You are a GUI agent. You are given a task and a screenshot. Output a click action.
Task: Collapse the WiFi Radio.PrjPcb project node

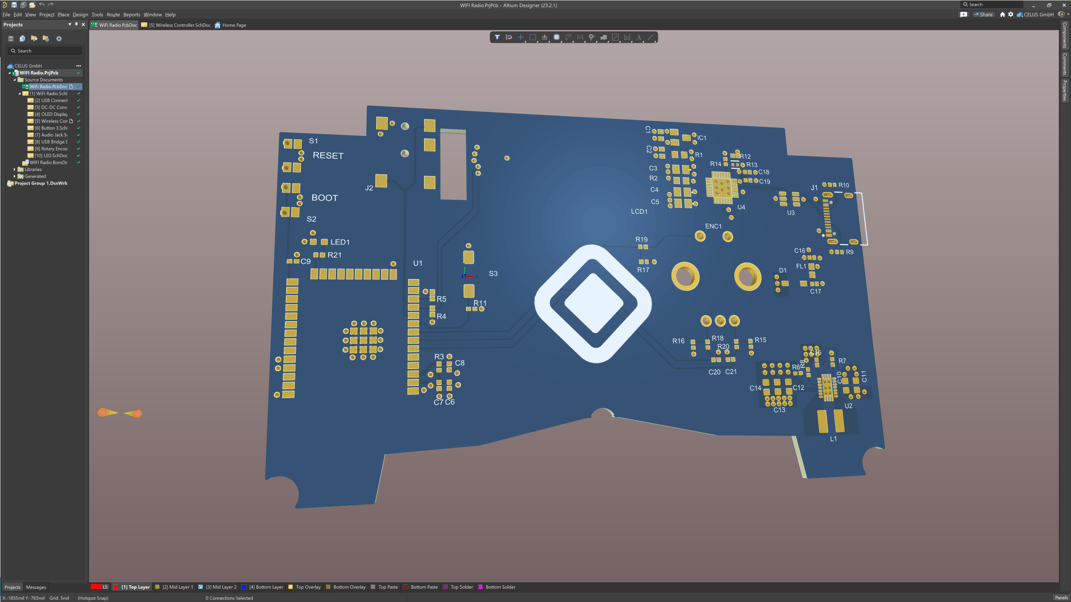10,73
